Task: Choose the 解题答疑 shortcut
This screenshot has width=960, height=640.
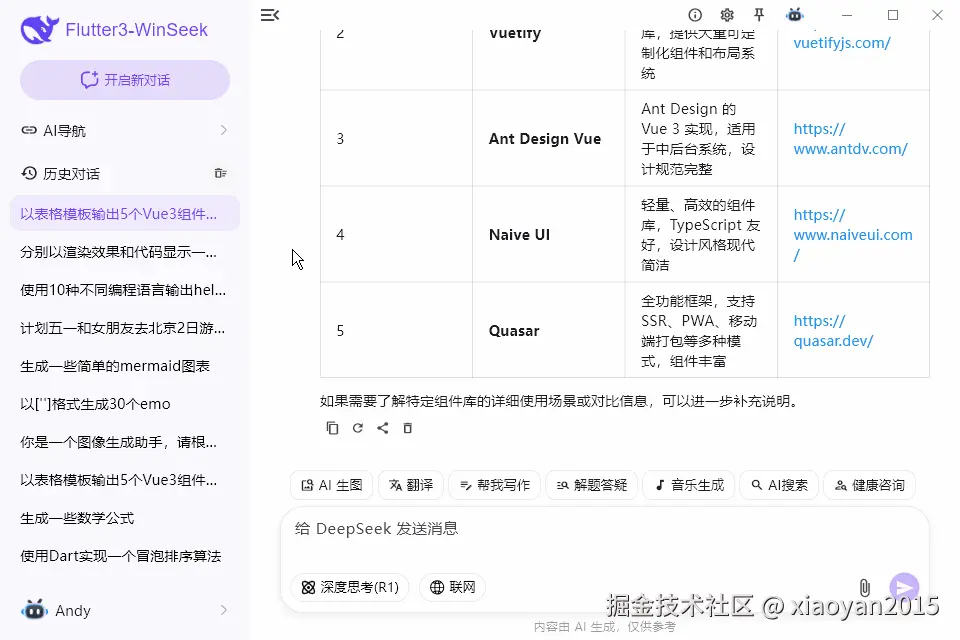Action: [x=591, y=485]
